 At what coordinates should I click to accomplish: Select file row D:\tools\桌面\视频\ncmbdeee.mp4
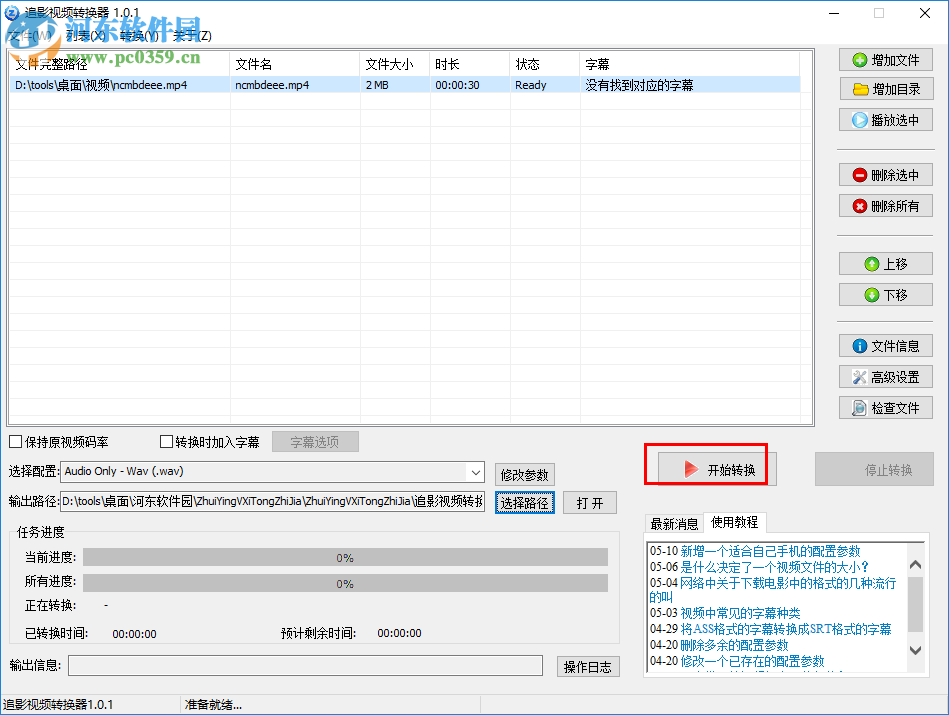pyautogui.click(x=404, y=85)
